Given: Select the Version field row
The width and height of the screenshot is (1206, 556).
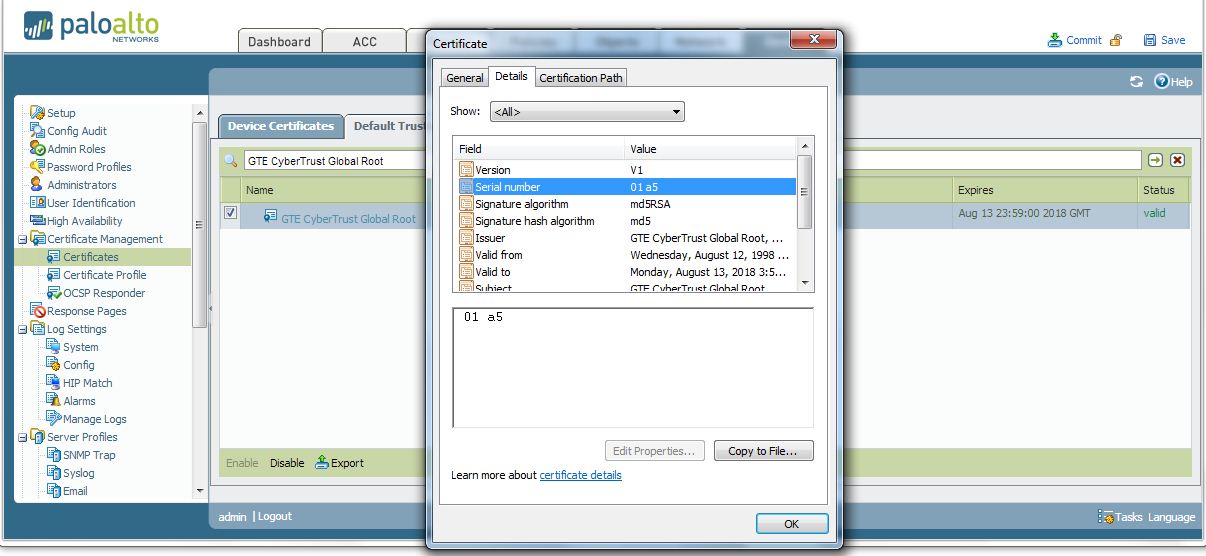Looking at the screenshot, I should [x=626, y=170].
